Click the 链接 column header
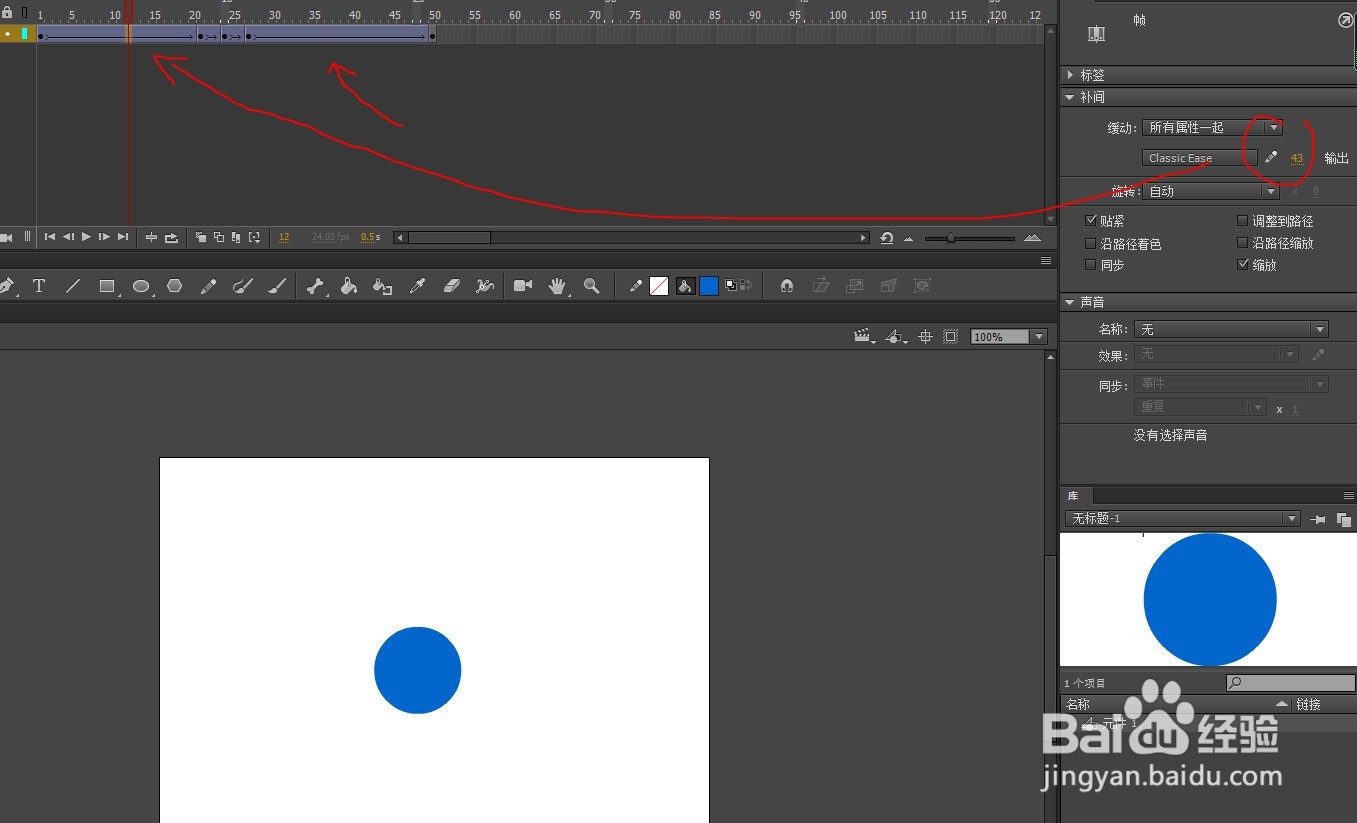Screen dimensions: 1357x823 pyautogui.click(x=1309, y=704)
